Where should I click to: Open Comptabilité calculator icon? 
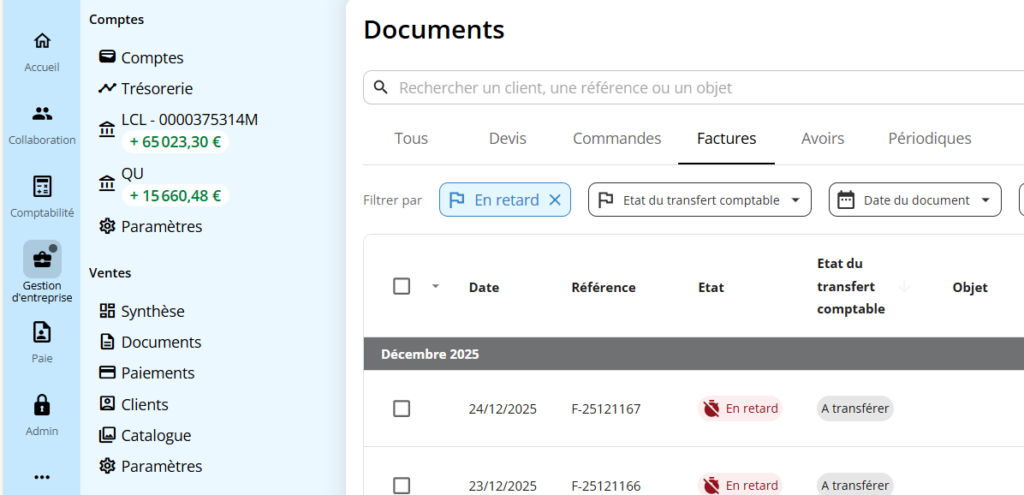pos(42,186)
